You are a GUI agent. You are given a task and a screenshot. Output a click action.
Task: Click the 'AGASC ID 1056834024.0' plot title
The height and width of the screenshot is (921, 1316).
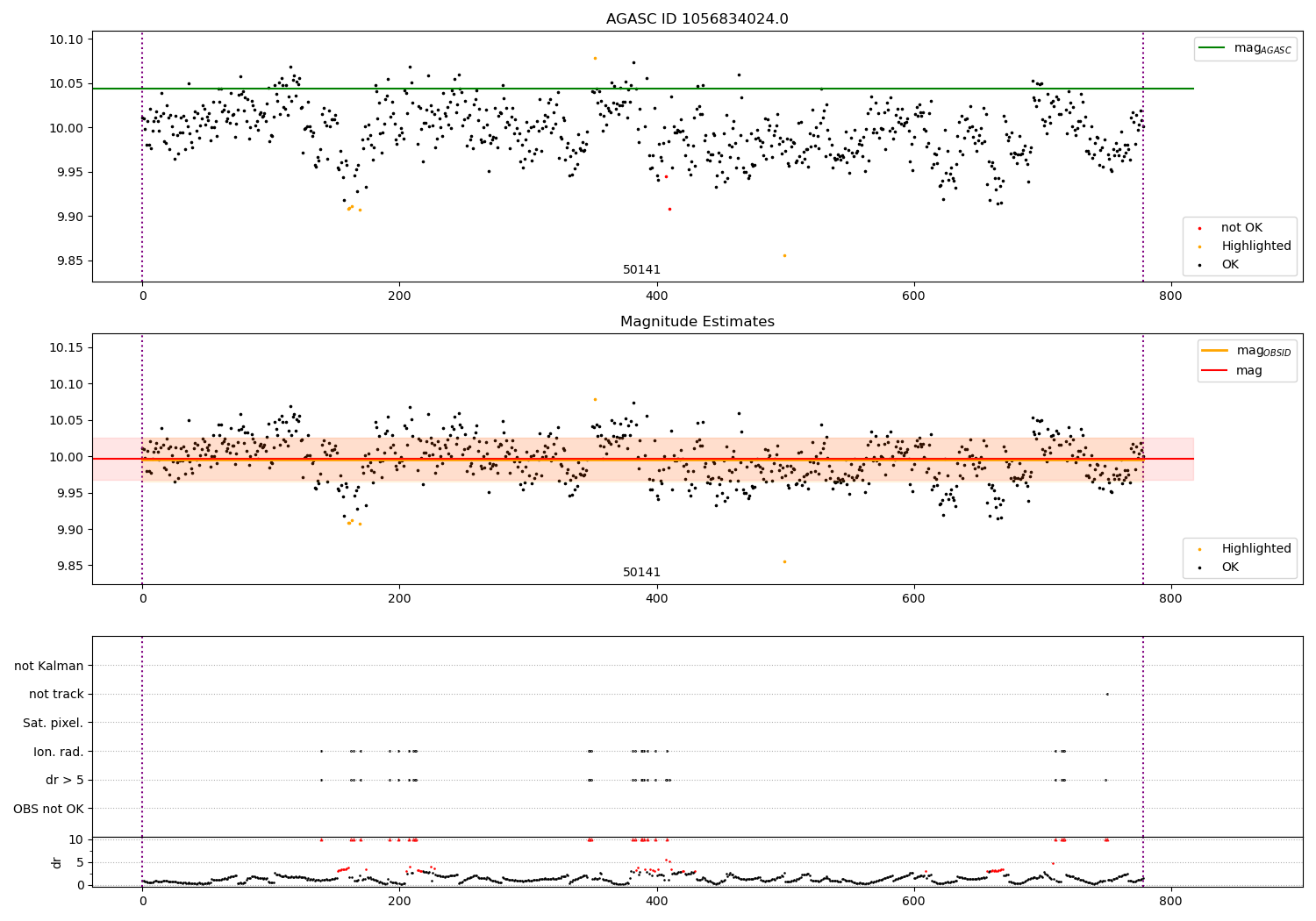(x=697, y=19)
